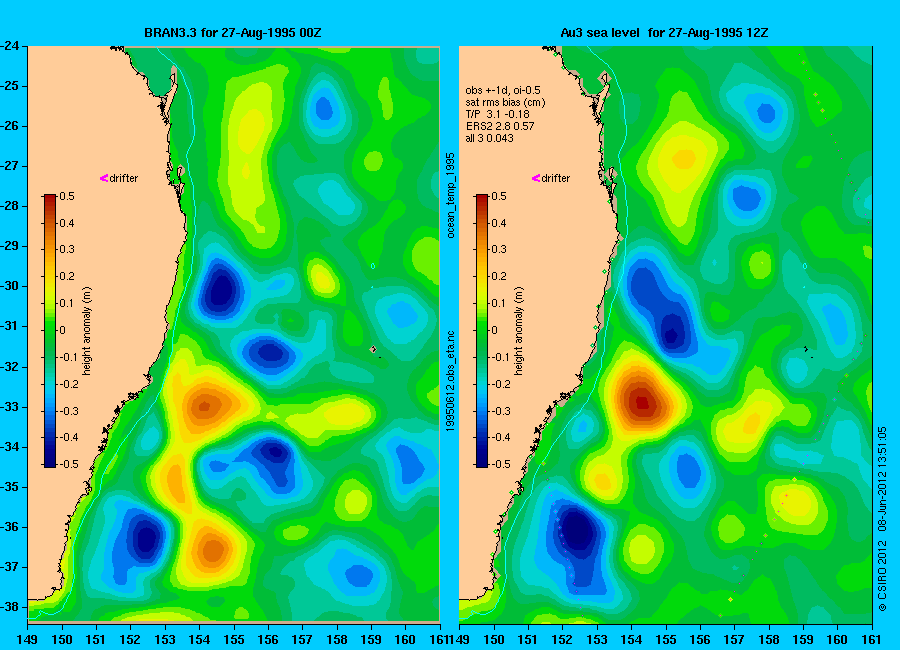
Task: Click the 151 longitude label under Au3 map
Action: point(528,639)
